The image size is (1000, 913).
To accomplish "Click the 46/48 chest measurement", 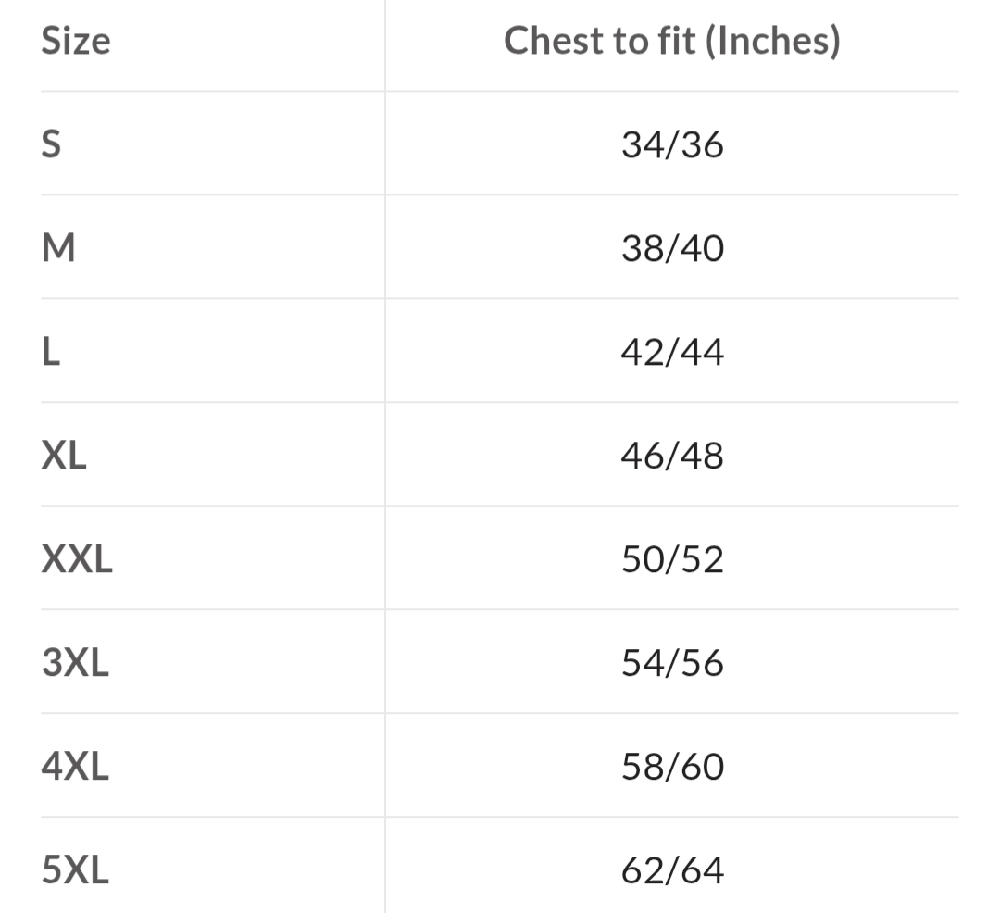I will pos(672,457).
